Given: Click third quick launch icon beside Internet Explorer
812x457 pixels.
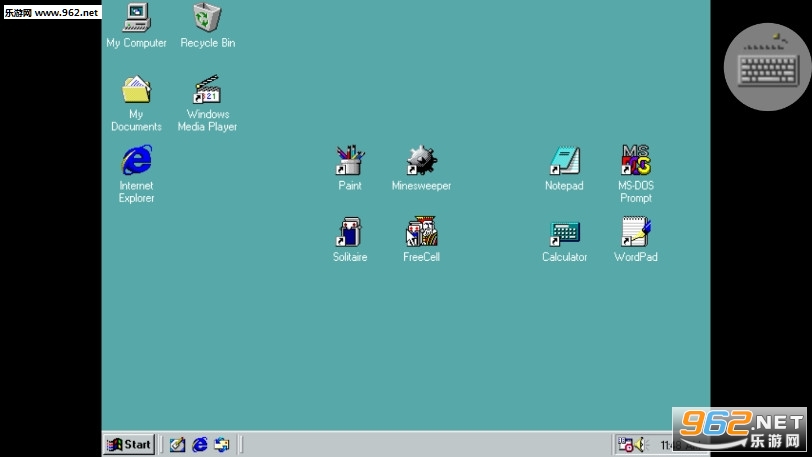Looking at the screenshot, I should pos(222,444).
